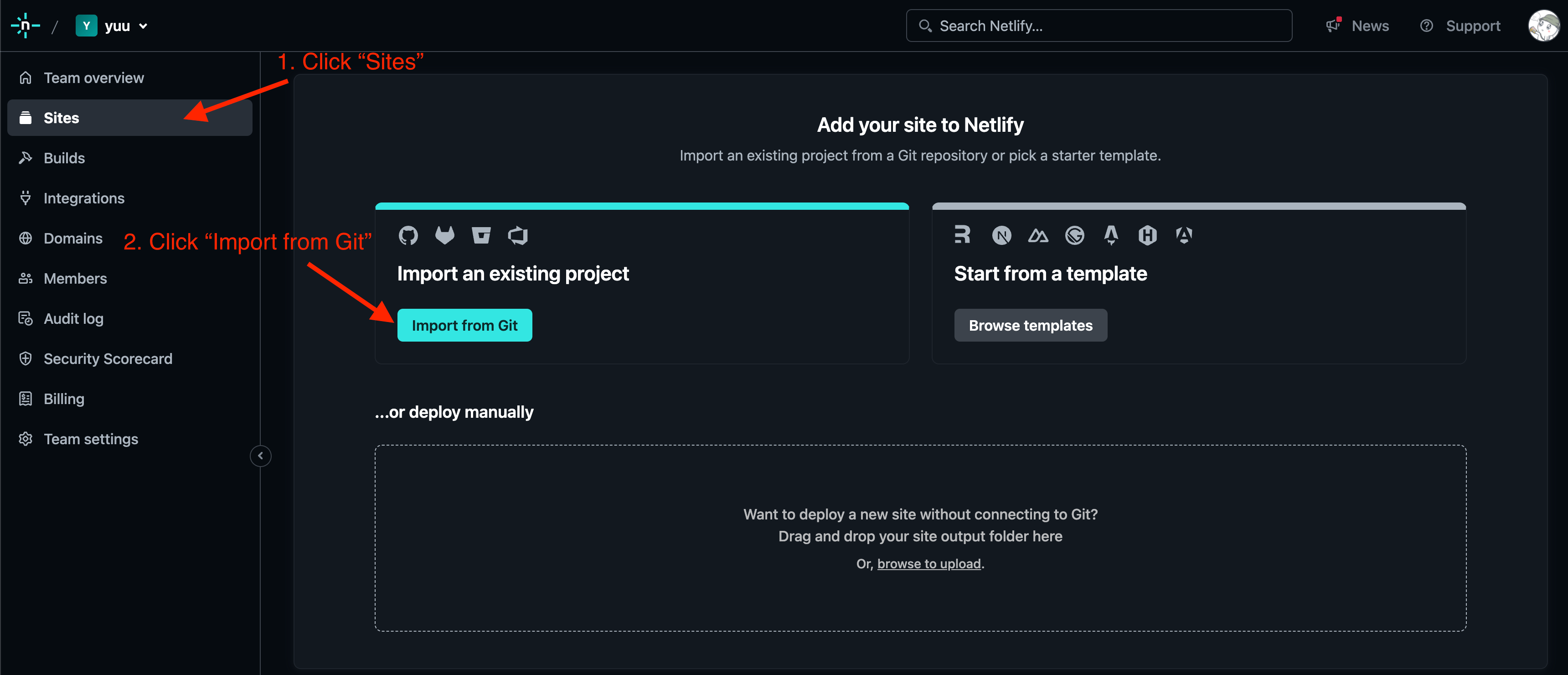Click the ...or deploy manually heading
Image resolution: width=1568 pixels, height=675 pixels.
(x=454, y=412)
